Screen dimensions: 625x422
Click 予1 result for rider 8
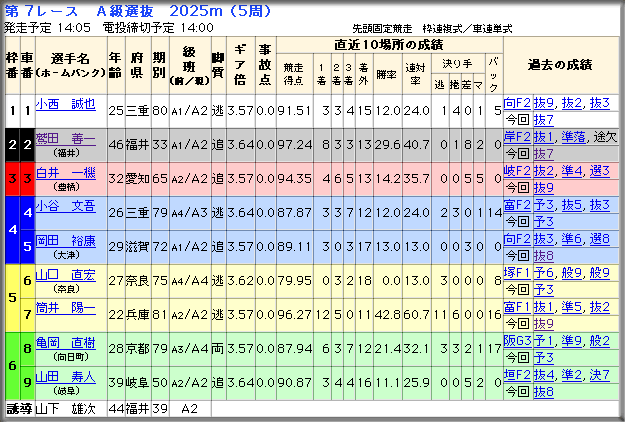(x=544, y=341)
